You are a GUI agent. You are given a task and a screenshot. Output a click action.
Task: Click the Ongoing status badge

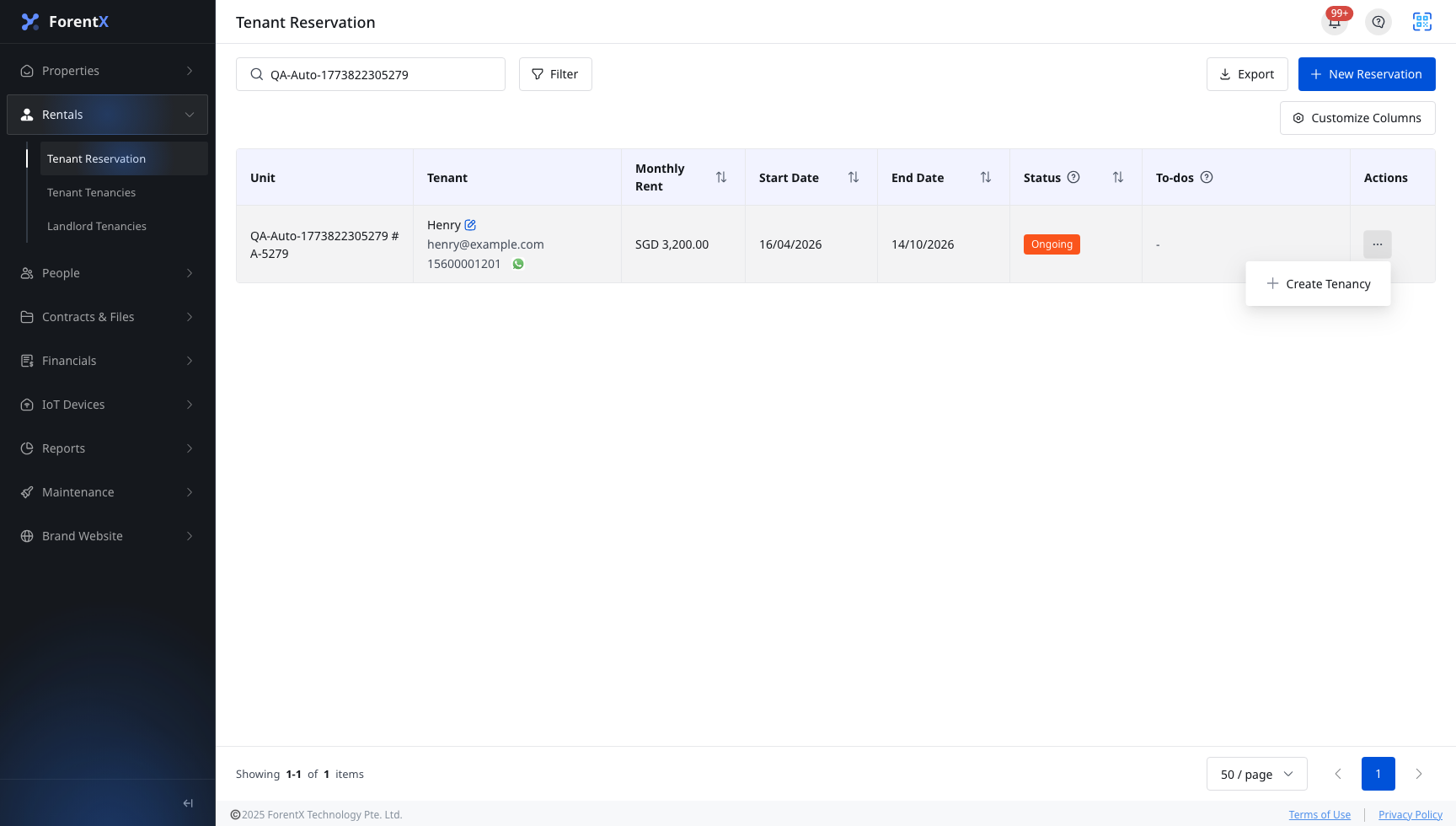point(1052,244)
